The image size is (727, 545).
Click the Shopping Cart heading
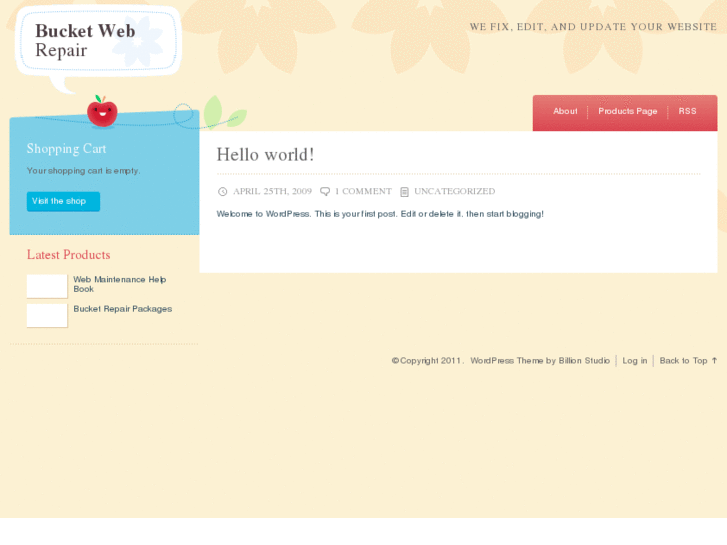[66, 149]
